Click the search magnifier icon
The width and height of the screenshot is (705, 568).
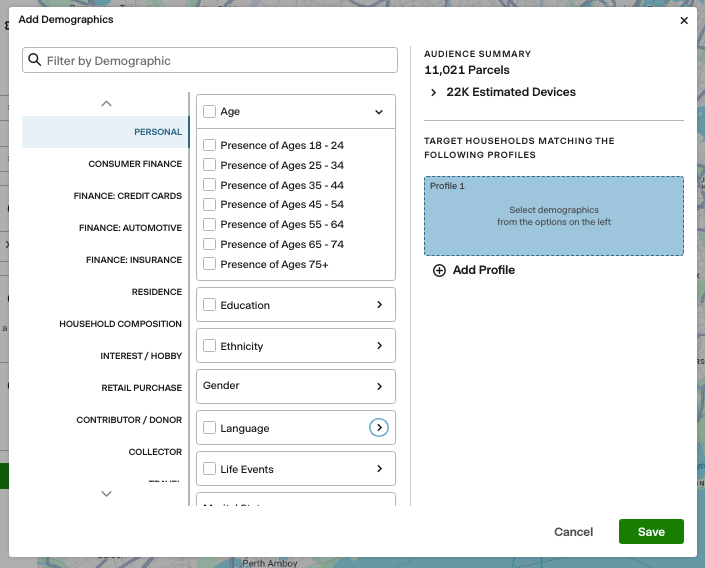coord(35,60)
